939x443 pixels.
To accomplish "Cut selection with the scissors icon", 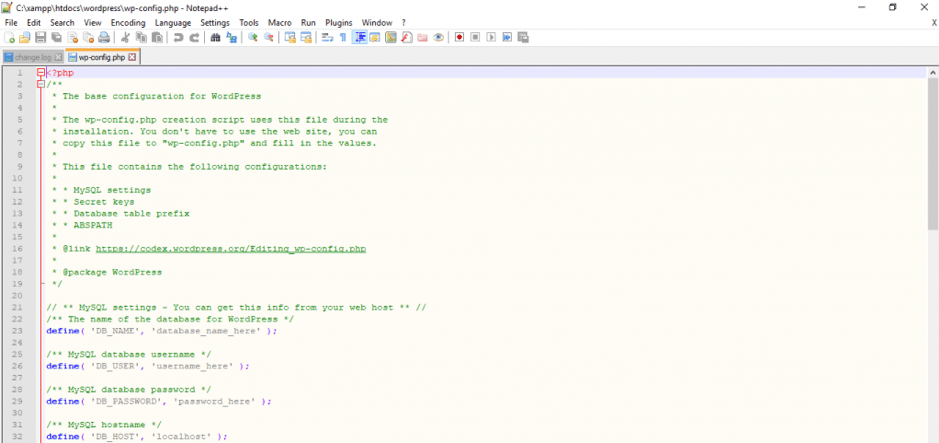I will (125, 37).
